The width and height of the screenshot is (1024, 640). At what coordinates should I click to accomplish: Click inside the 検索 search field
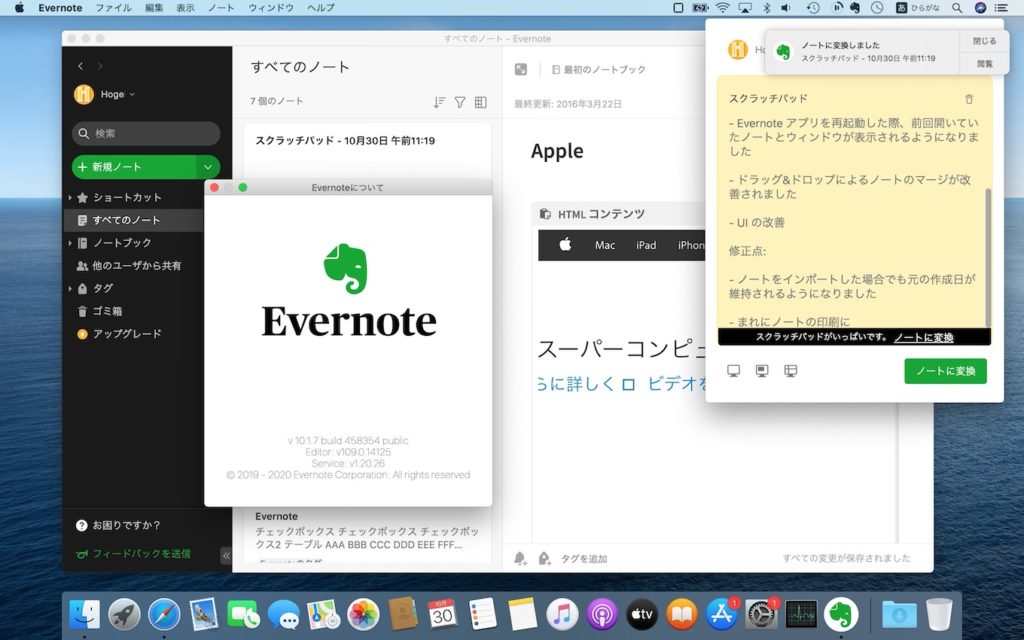145,133
